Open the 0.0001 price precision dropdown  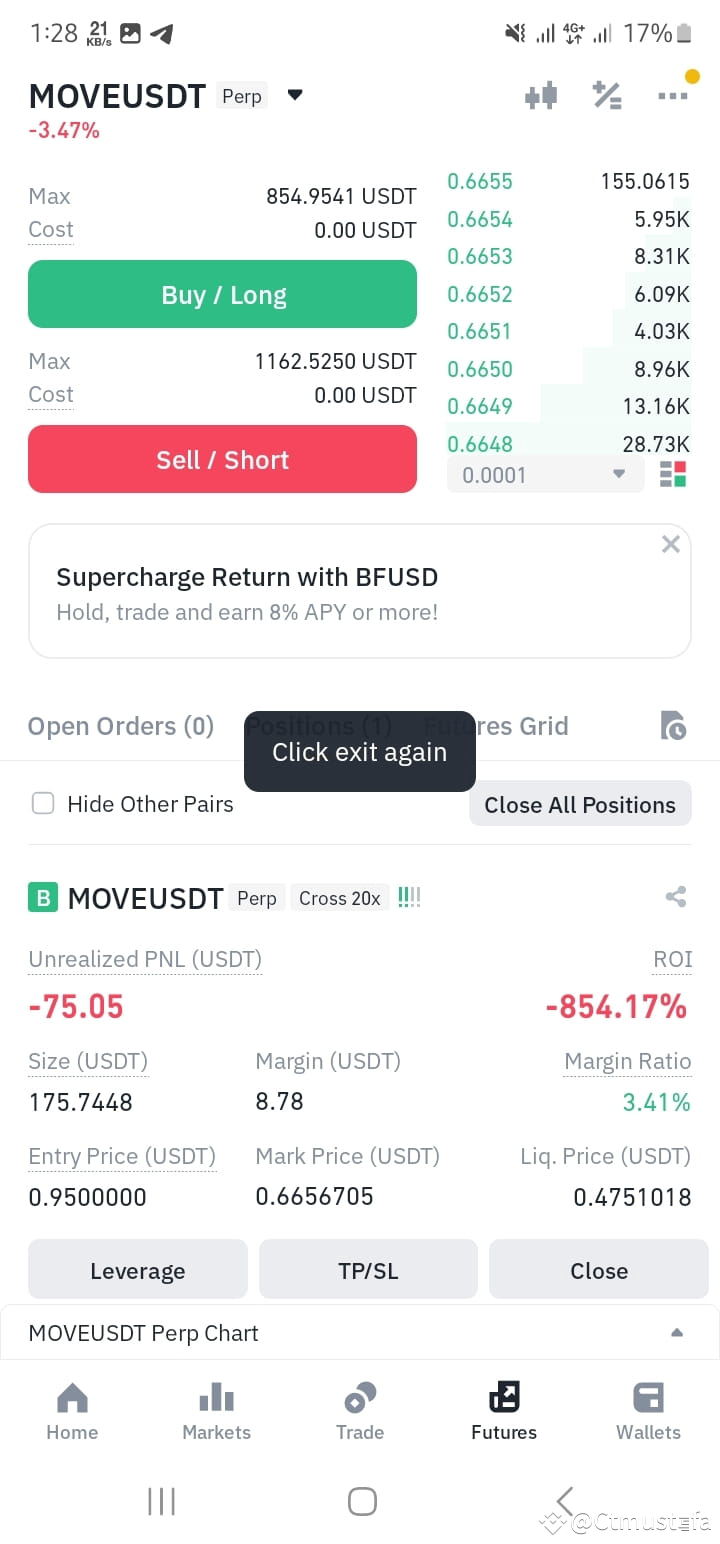[x=545, y=475]
